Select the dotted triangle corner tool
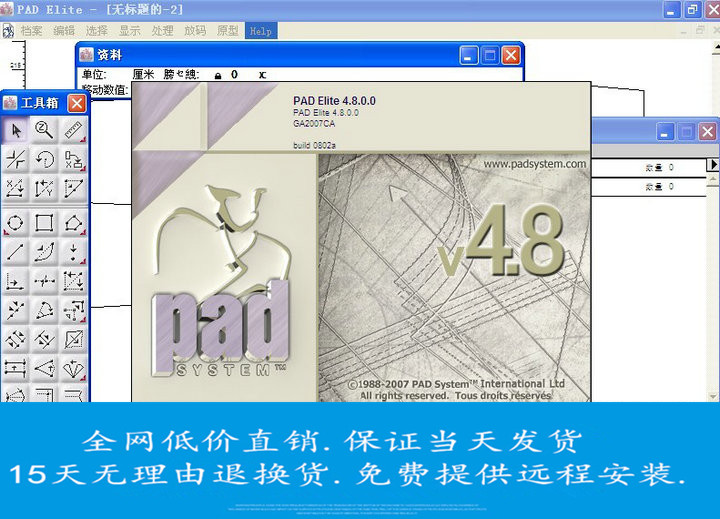The height and width of the screenshot is (519, 720). coord(73,188)
